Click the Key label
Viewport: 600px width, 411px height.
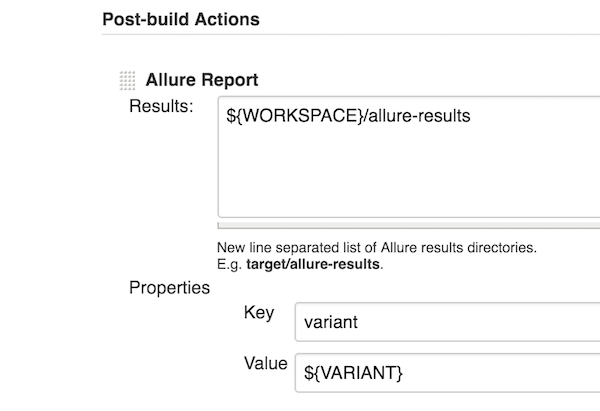coord(259,313)
